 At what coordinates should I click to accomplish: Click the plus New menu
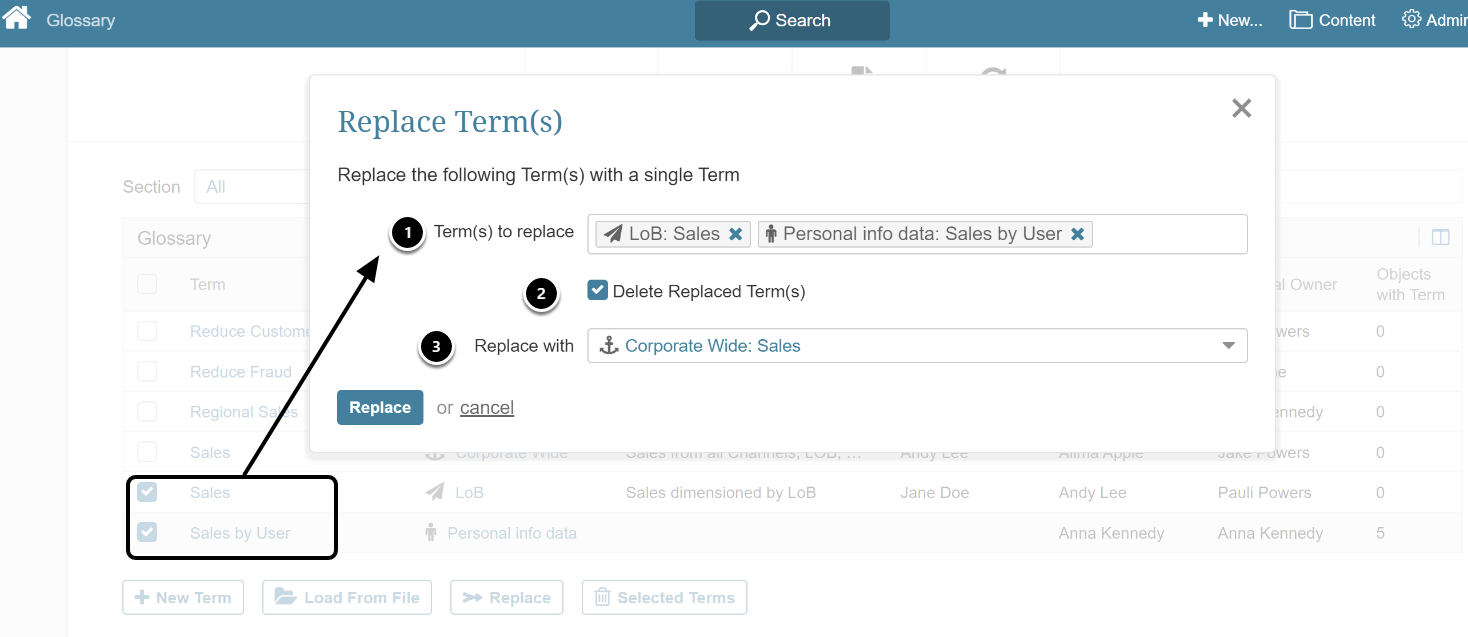tap(1230, 20)
